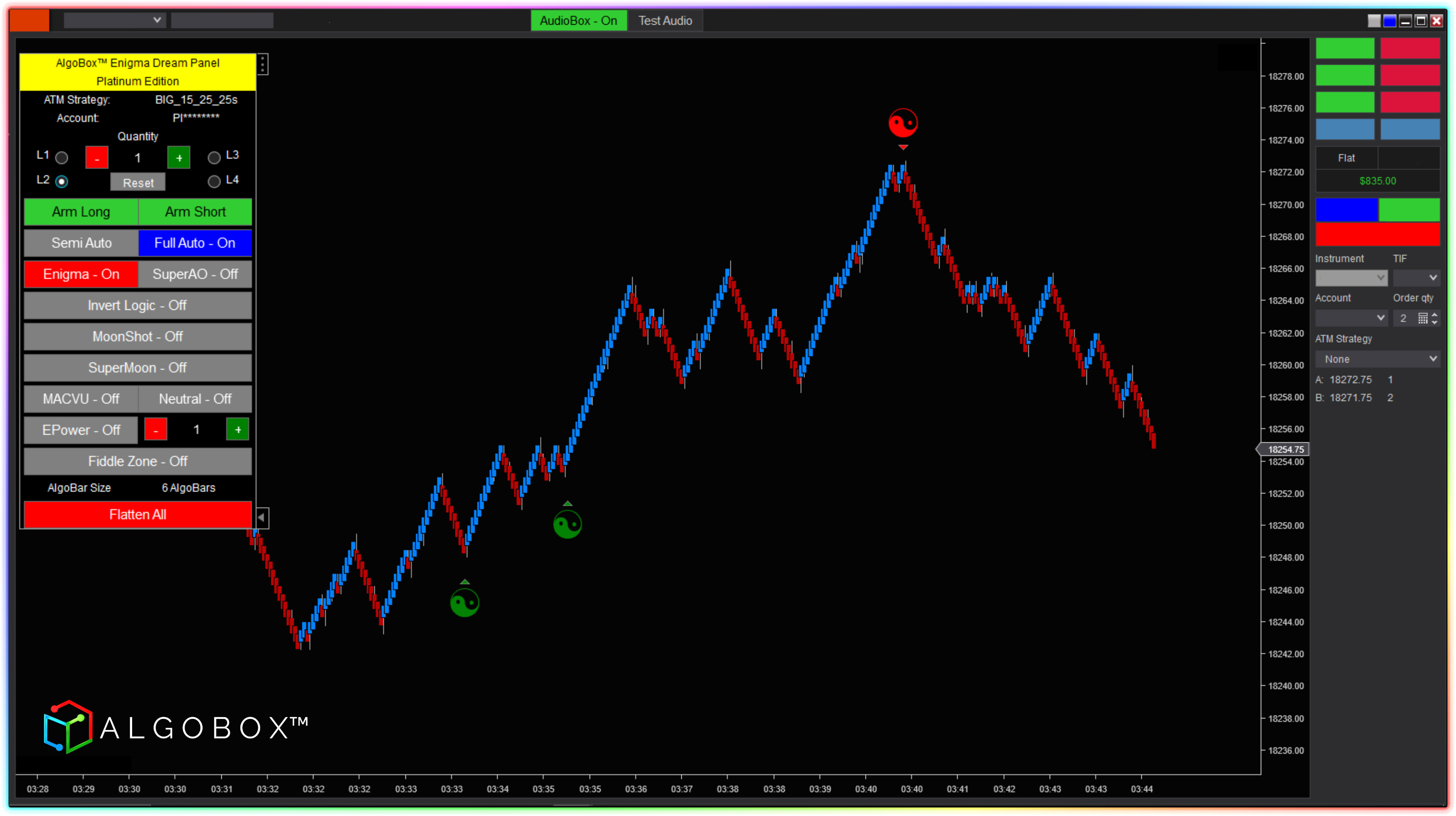The image size is (1456, 816).
Task: Click the Test Audio tab
Action: coord(665,21)
